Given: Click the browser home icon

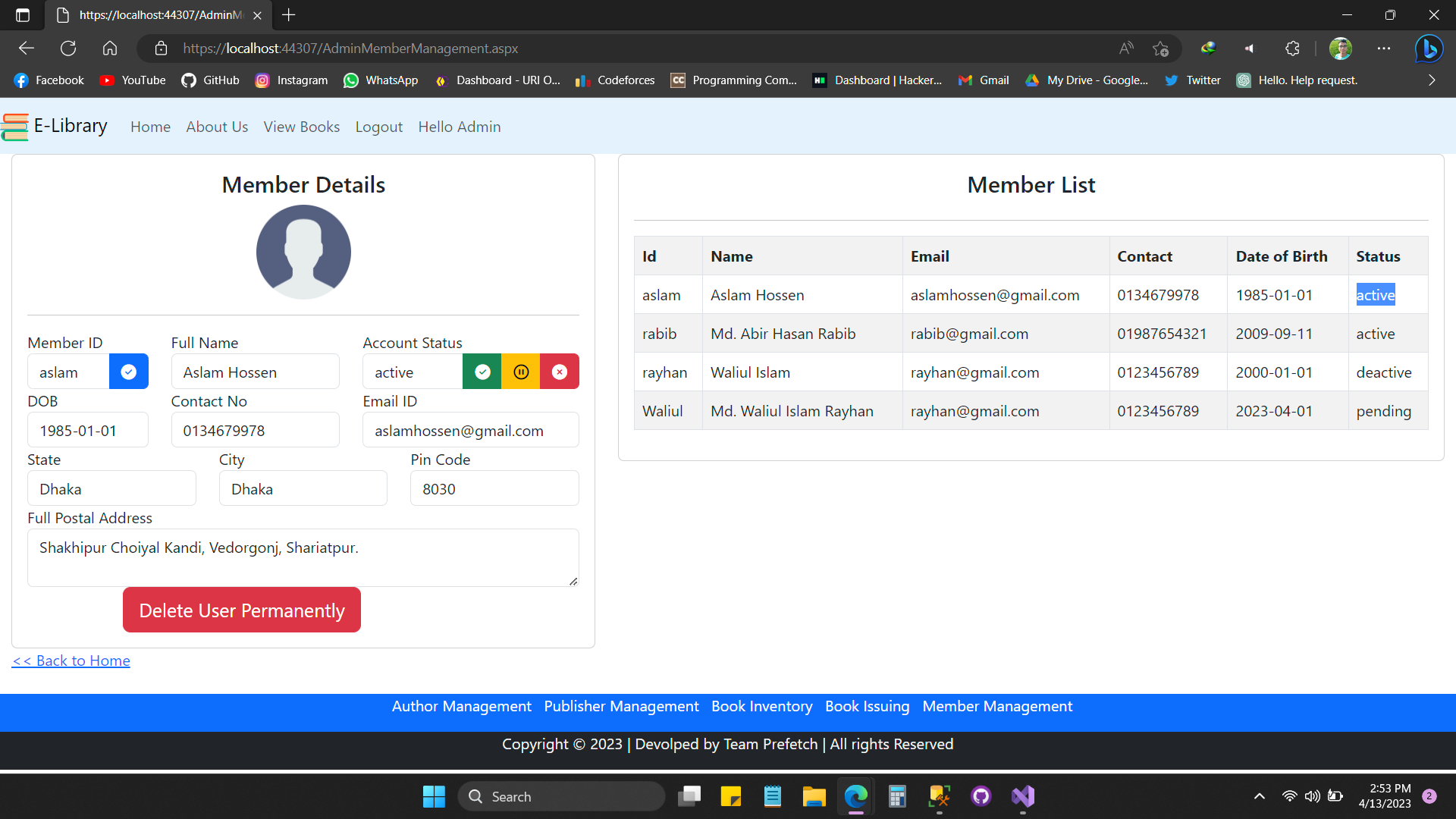Looking at the screenshot, I should tap(110, 48).
